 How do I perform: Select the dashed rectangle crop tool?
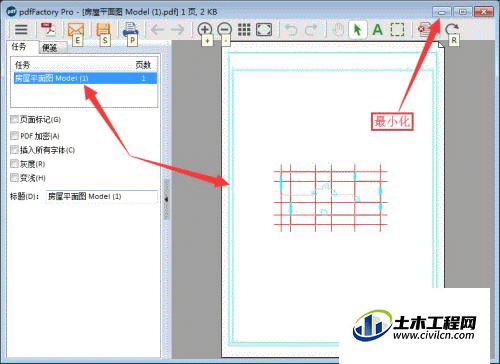[x=397, y=30]
